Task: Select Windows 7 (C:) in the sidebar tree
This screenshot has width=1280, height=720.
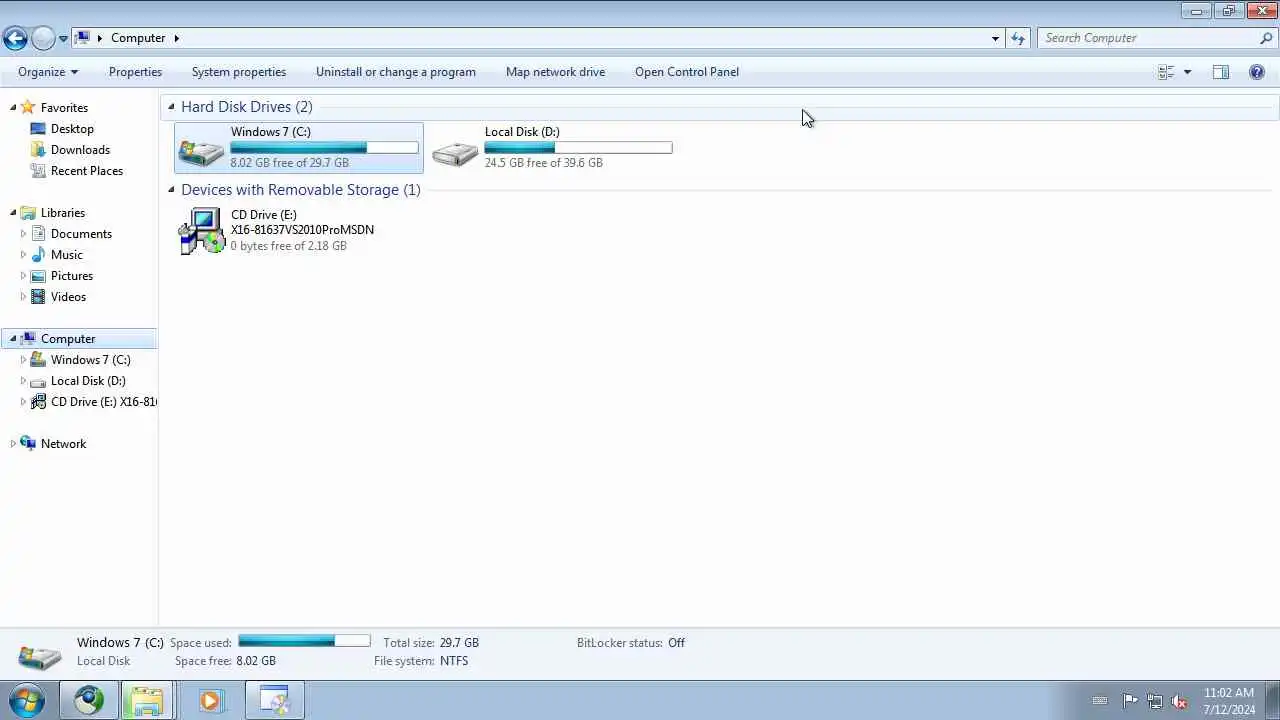Action: (90, 360)
